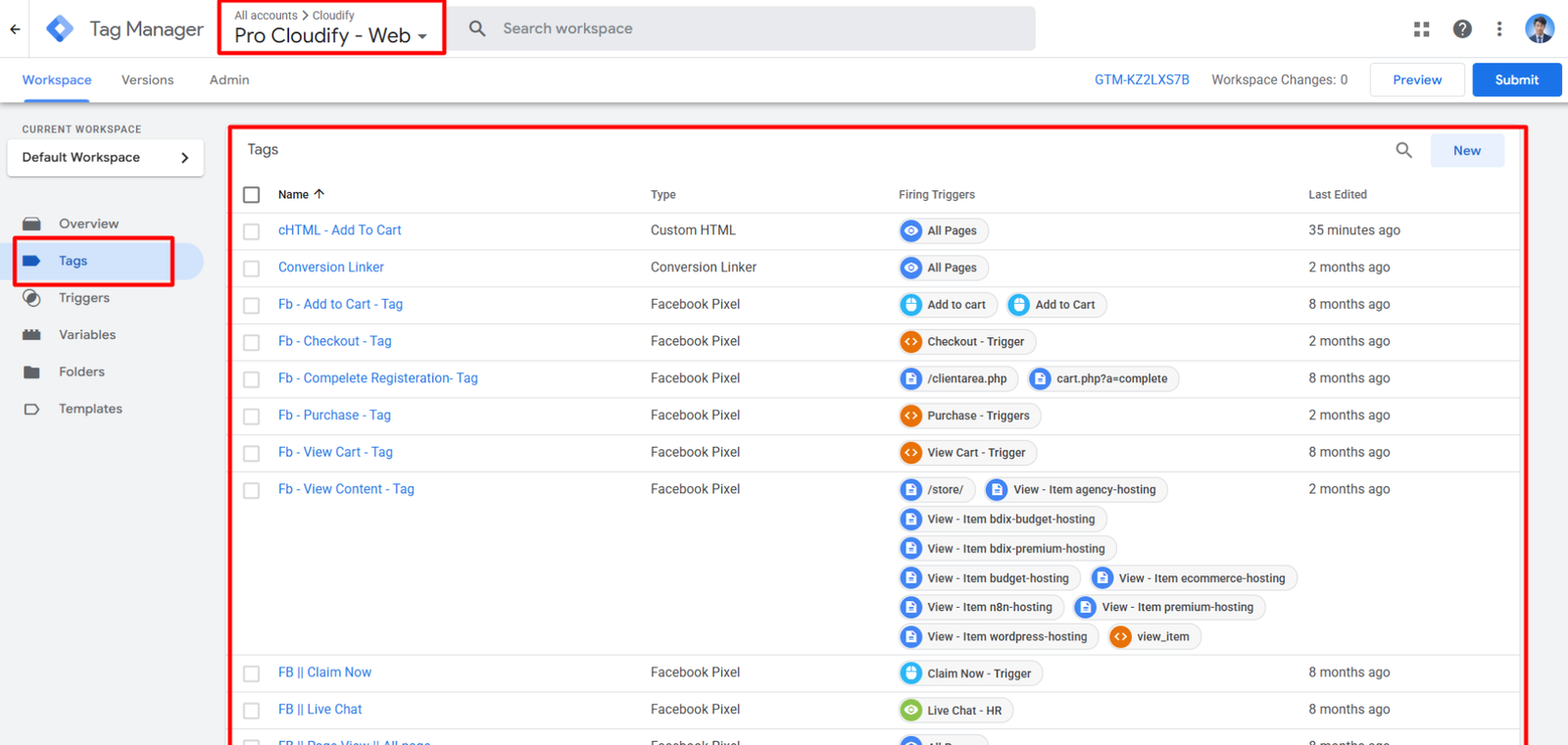The image size is (1568, 745).
Task: Click the Preview button
Action: [x=1416, y=80]
